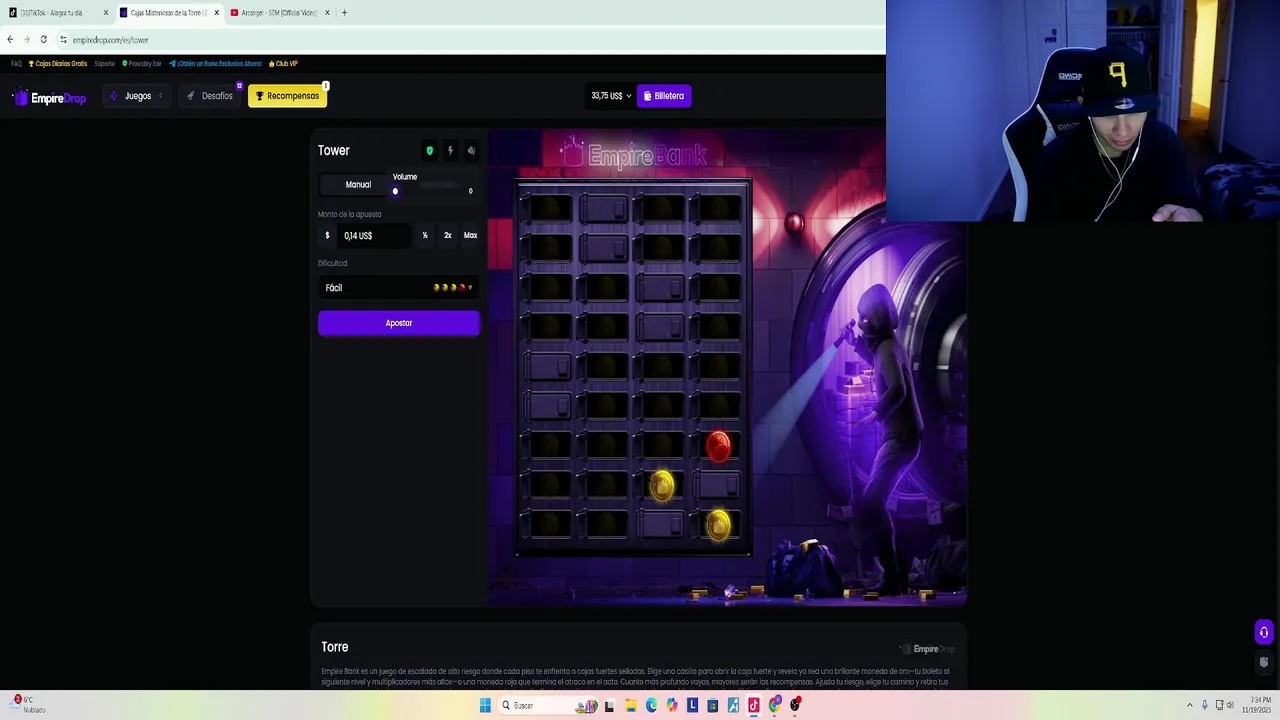The height and width of the screenshot is (720, 1280).
Task: Halve the bet with ½ button
Action: [x=425, y=236]
